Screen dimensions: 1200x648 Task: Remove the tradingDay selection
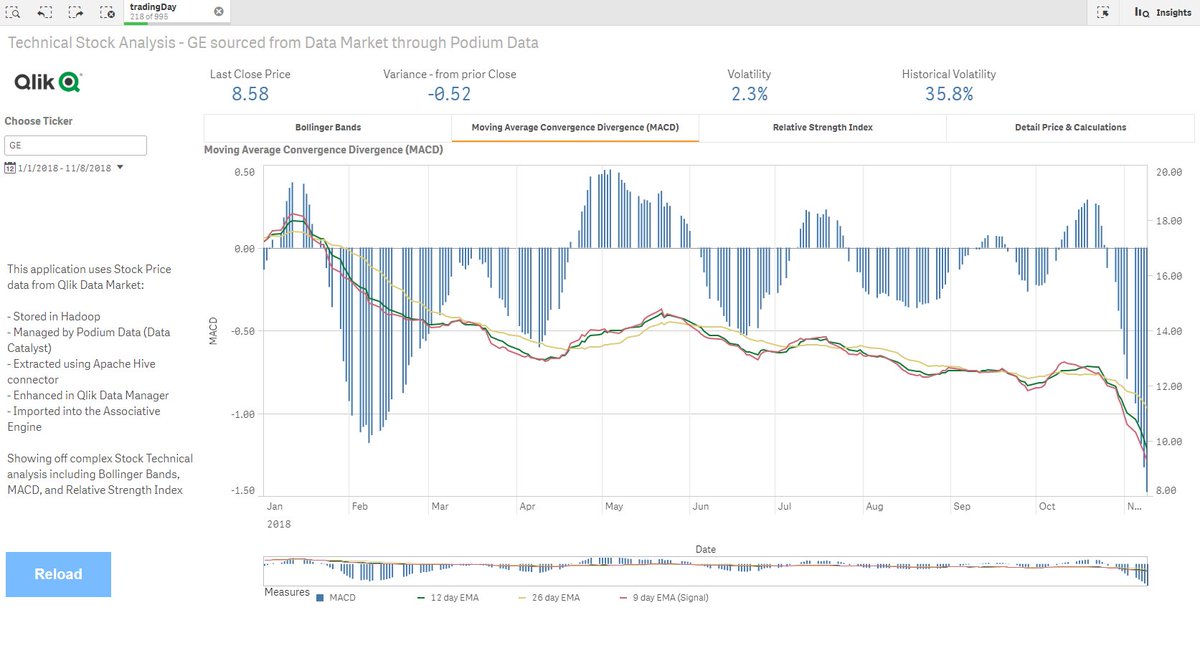click(219, 10)
